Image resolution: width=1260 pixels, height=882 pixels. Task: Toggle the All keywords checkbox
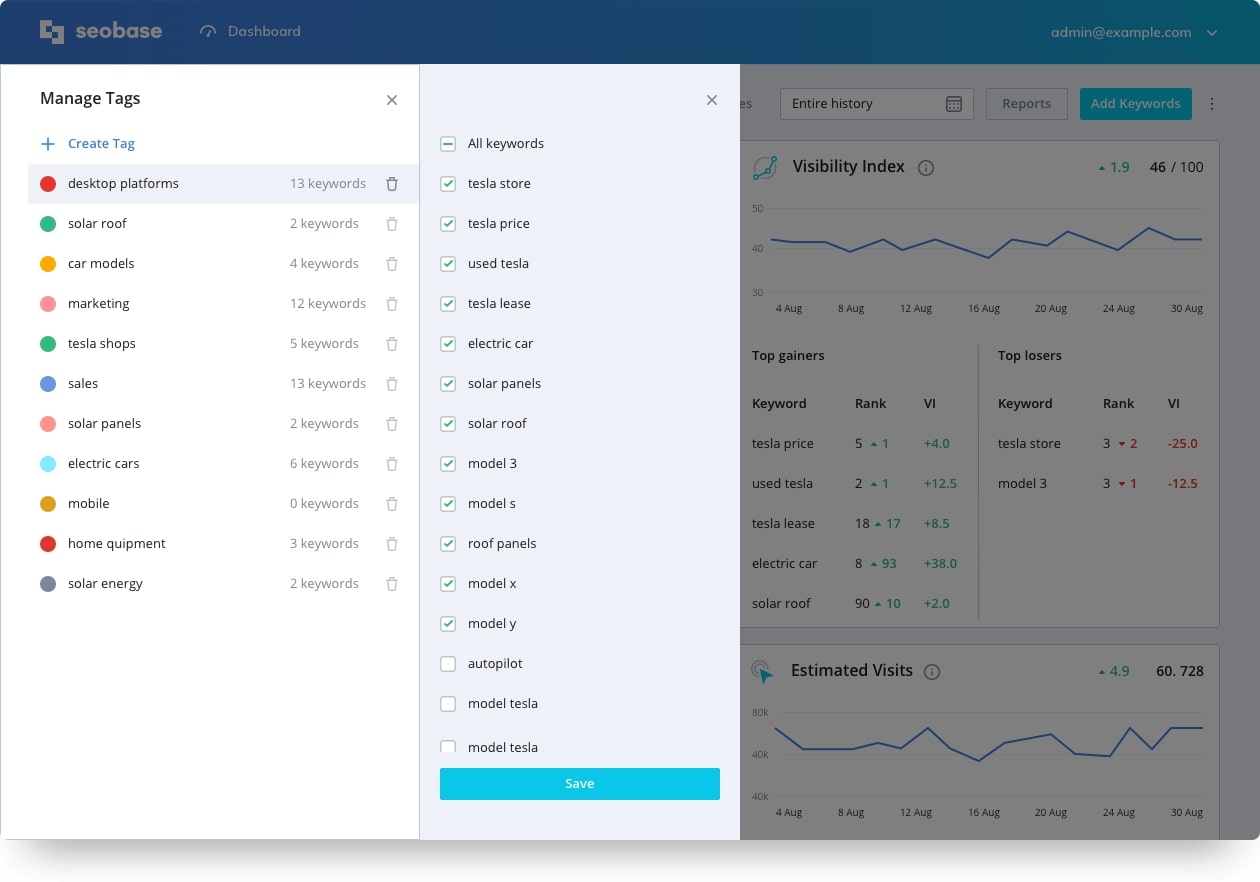pos(448,144)
